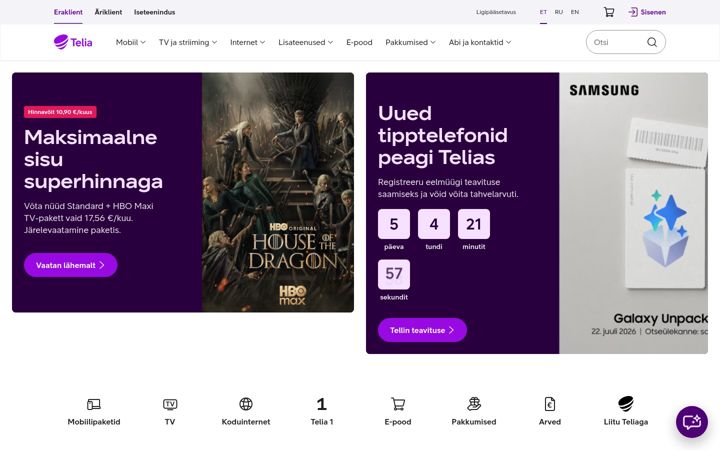Open the Ligipääsetavus link
This screenshot has height=450, width=720.
(x=496, y=12)
